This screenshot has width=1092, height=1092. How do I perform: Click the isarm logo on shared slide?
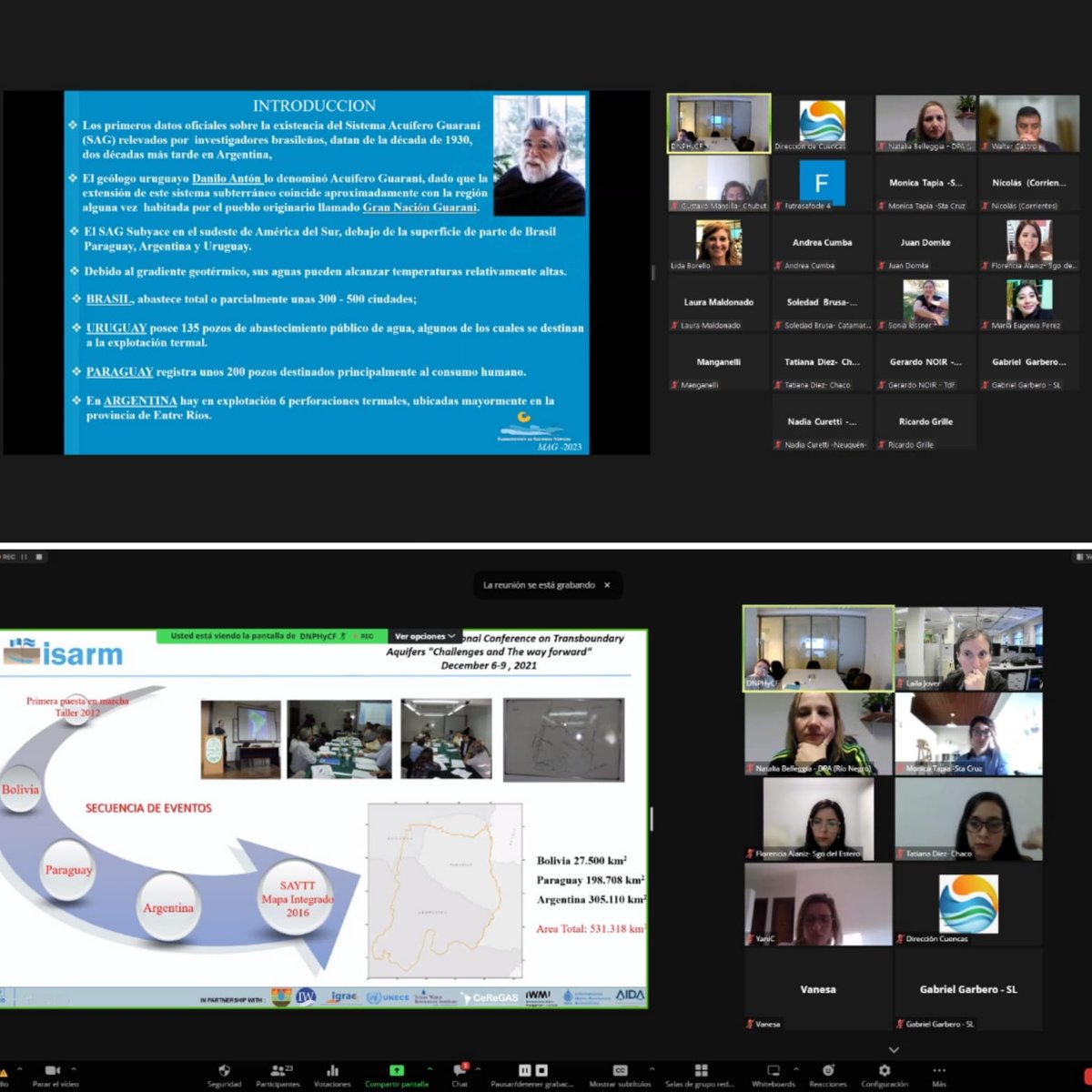[x=62, y=652]
